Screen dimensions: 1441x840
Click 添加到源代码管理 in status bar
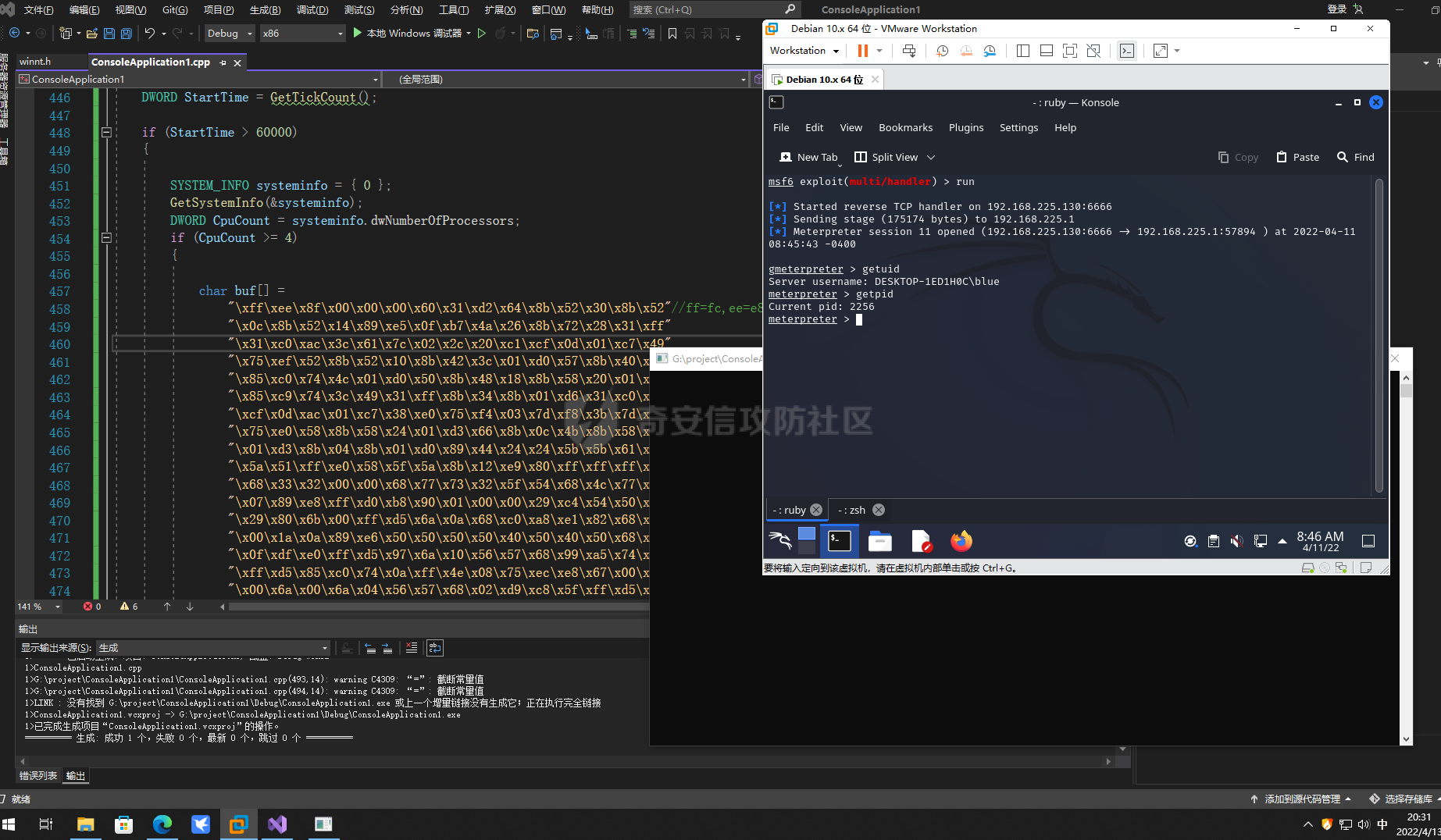tap(1301, 799)
